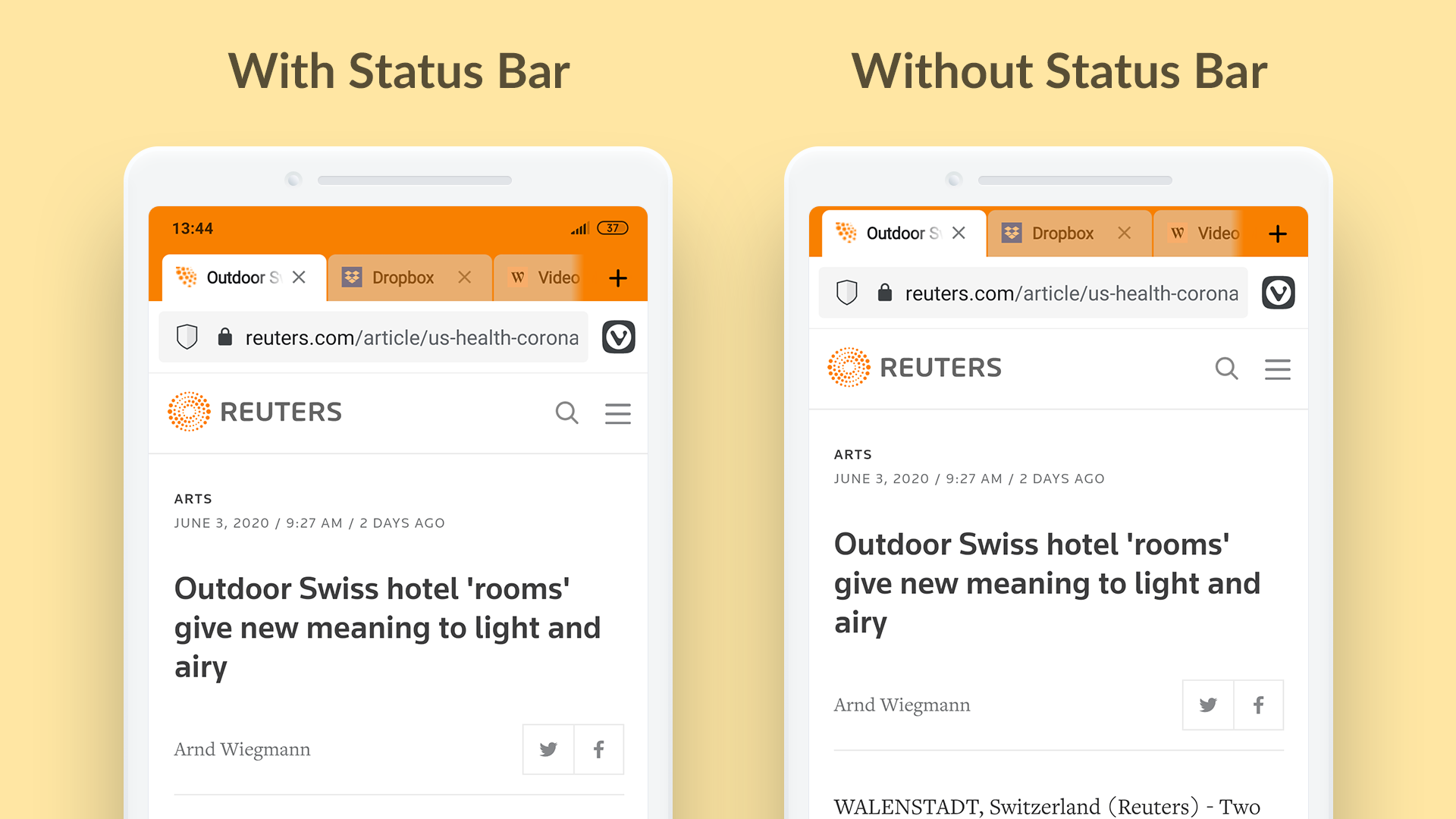Click WALENSTADT article text in right phone

1047,806
